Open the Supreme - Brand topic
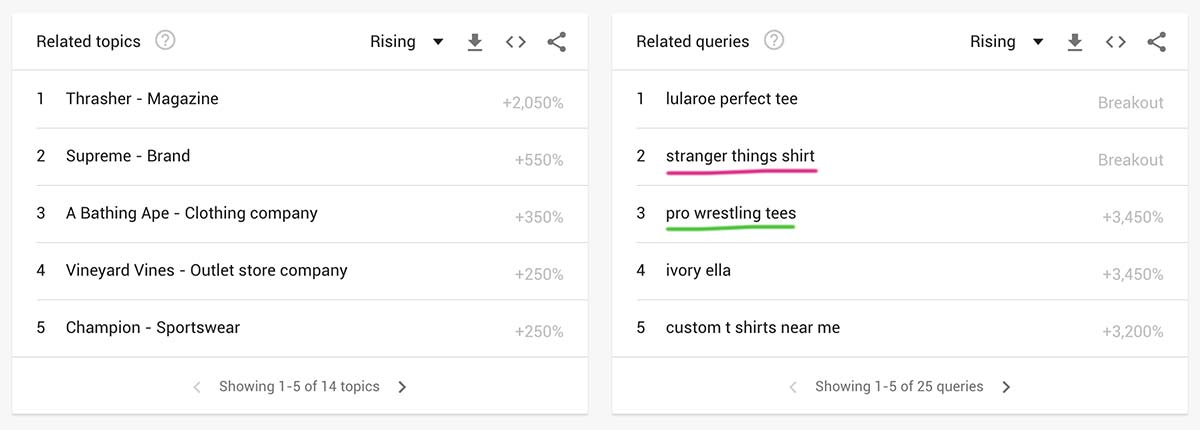The height and width of the screenshot is (430, 1200). coord(127,156)
